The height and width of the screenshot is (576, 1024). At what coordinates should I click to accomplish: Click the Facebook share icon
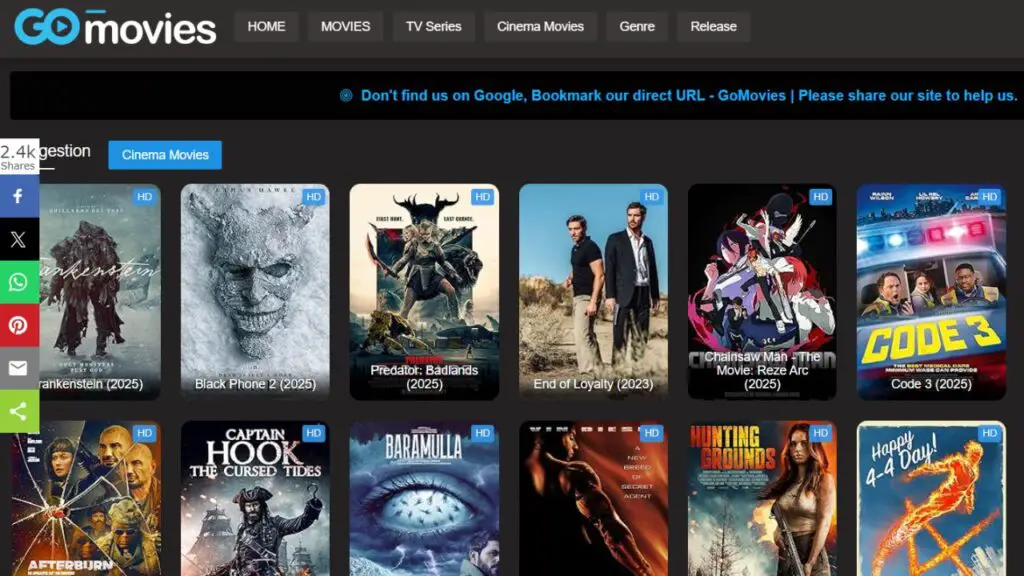coord(18,196)
